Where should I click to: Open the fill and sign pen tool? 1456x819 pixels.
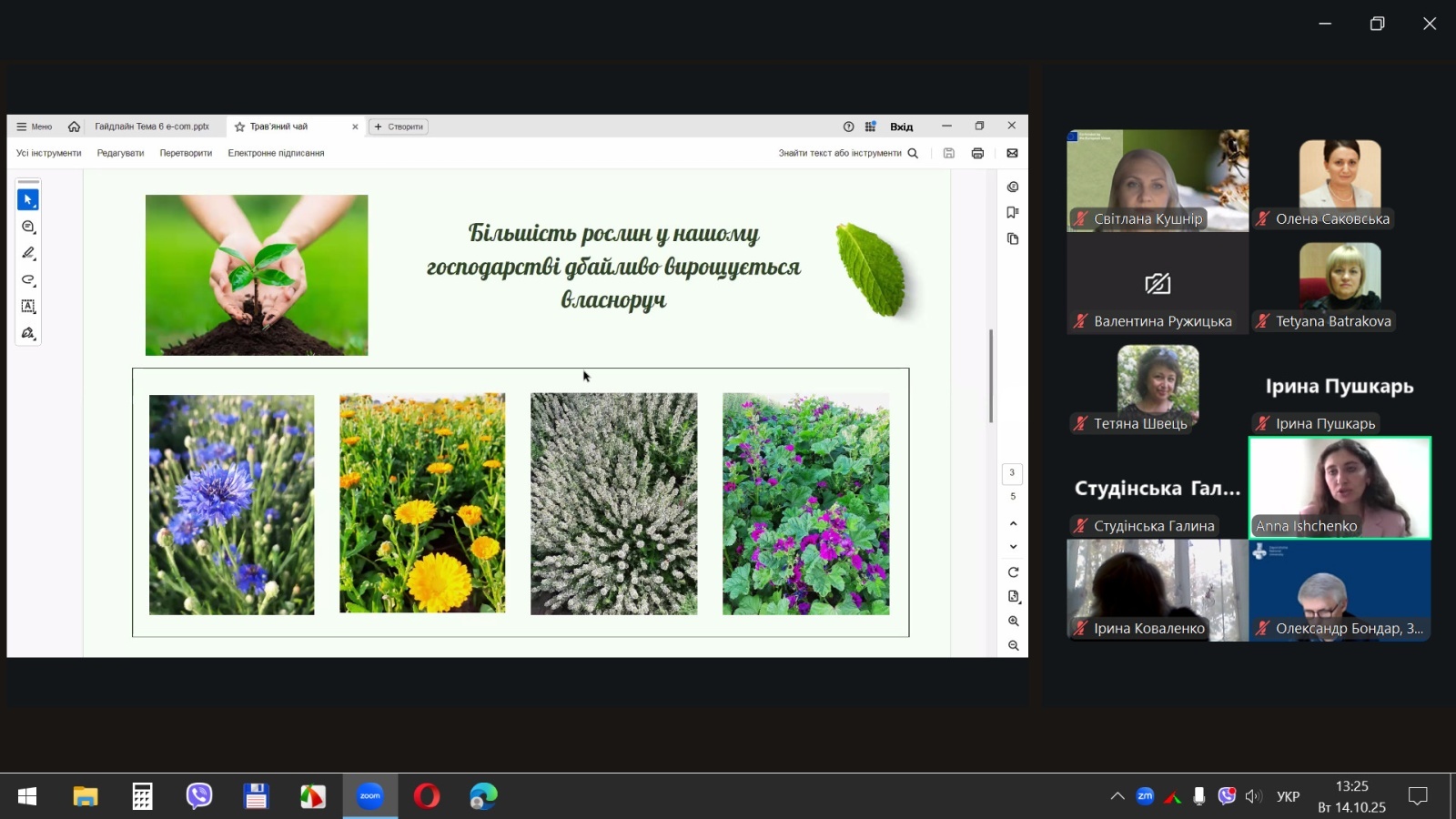28,333
